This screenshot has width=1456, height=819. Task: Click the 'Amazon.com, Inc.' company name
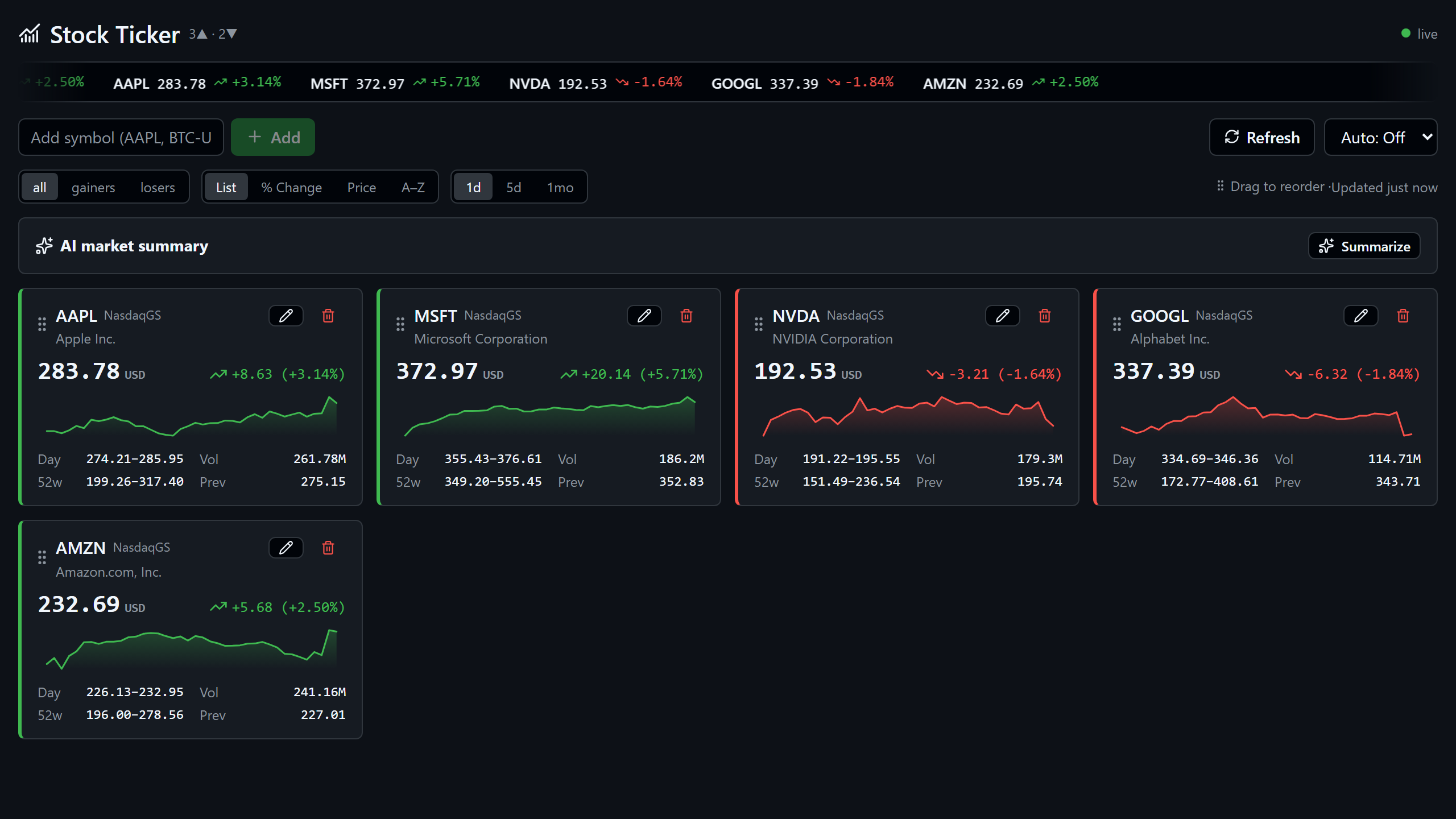click(109, 572)
